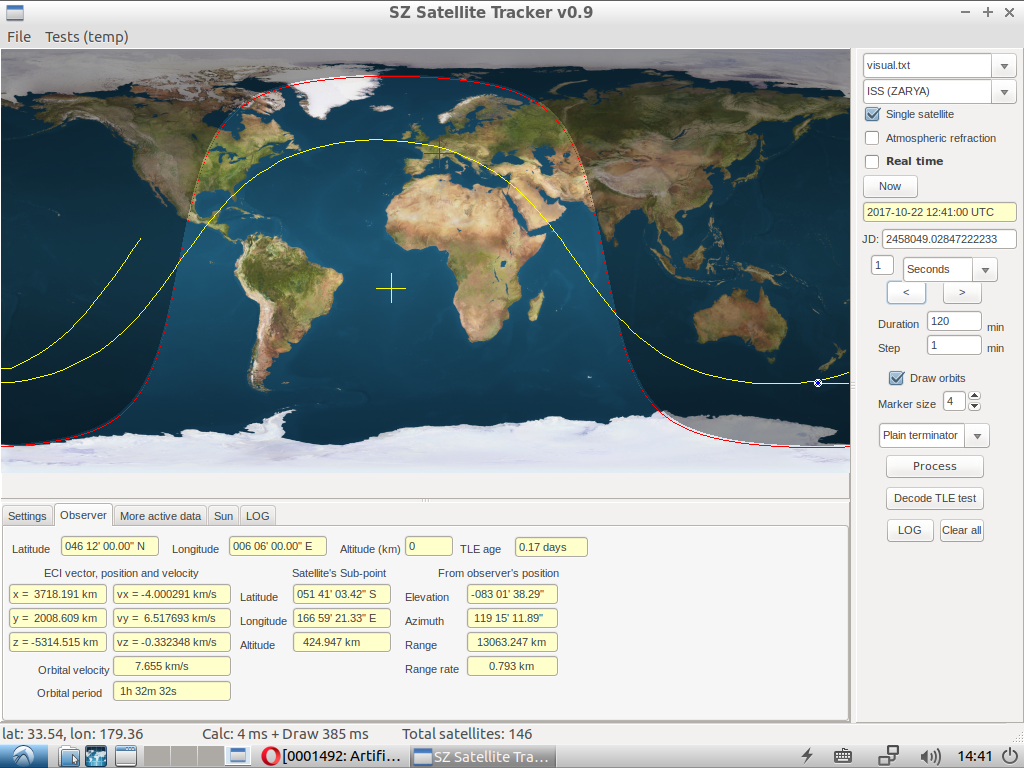Open the LOG tab
Screen dimensions: 1024x768
point(257,516)
